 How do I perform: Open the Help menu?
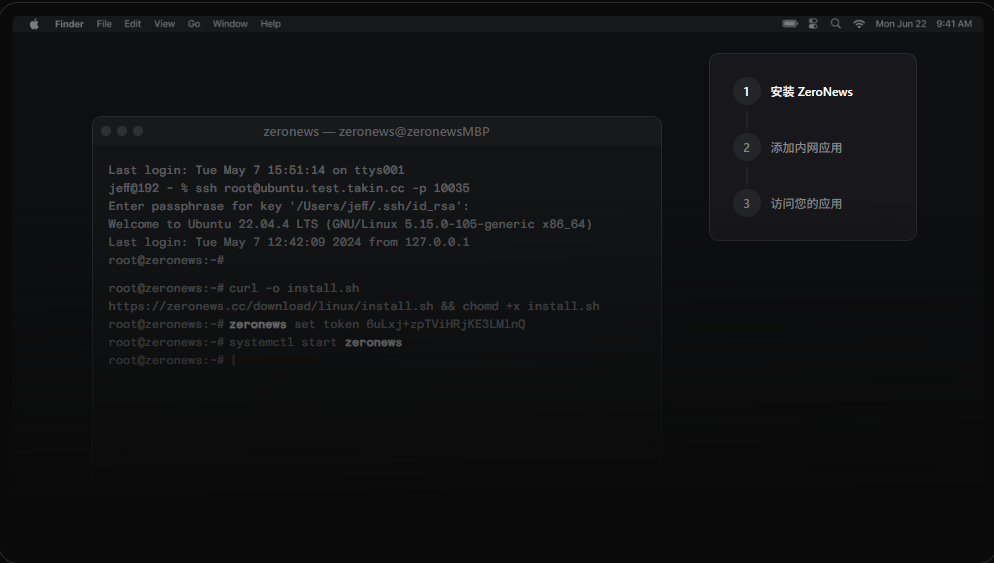point(271,24)
